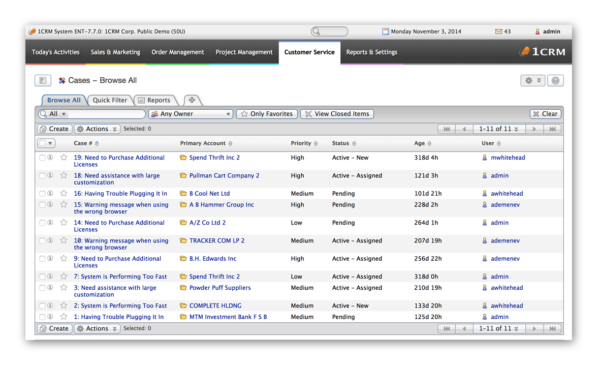Viewport: 600px width, 366px height.
Task: Tick the checkbox for case 7 row
Action: point(42,276)
